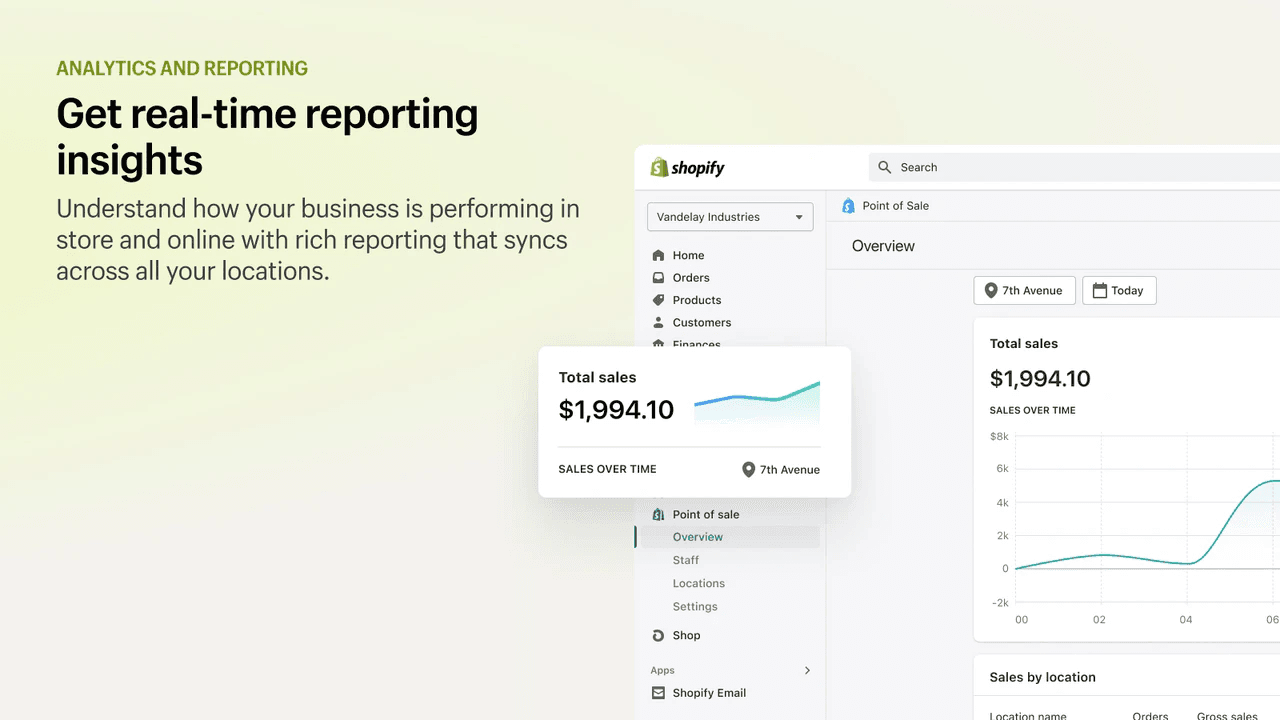
Task: Go to Locations in sidebar
Action: 699,583
